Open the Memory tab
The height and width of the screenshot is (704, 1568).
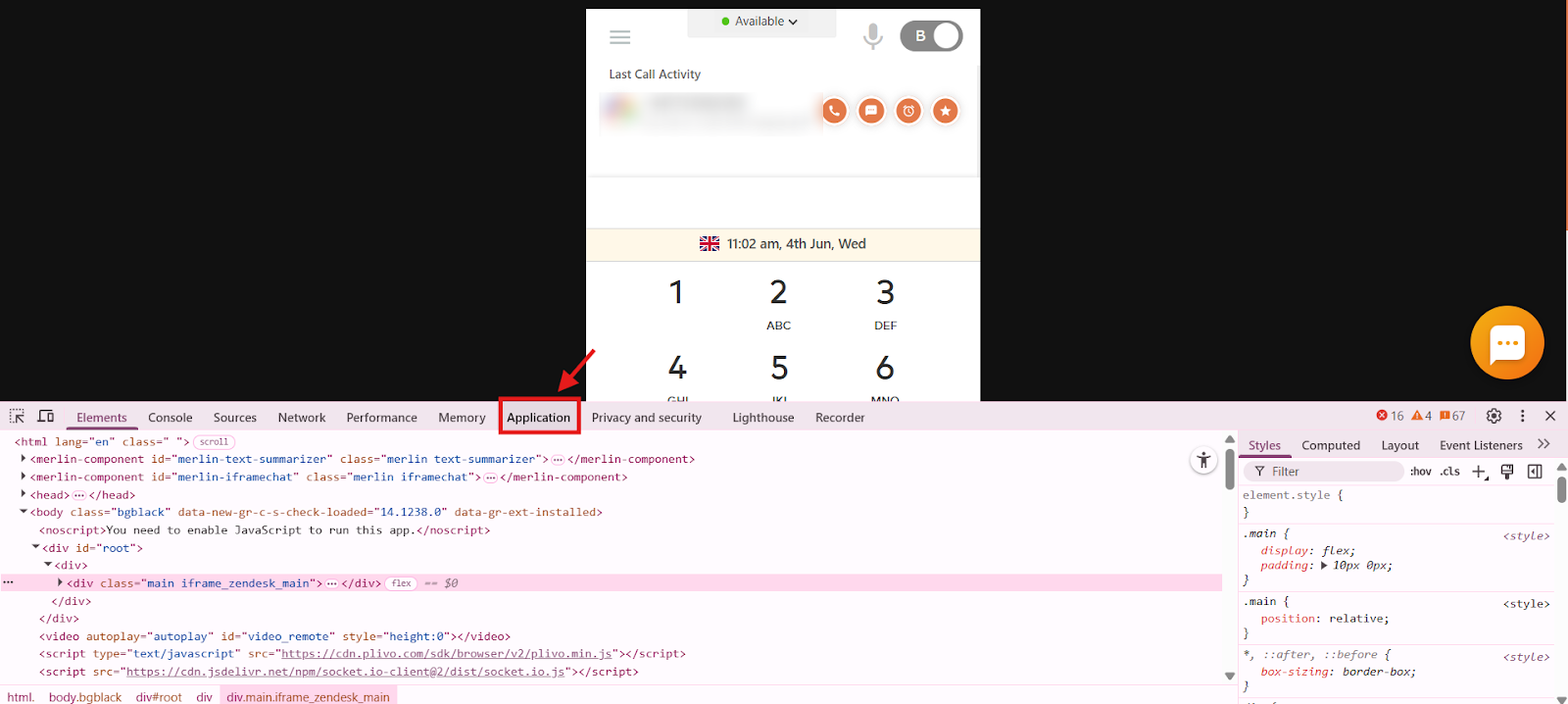tap(463, 418)
